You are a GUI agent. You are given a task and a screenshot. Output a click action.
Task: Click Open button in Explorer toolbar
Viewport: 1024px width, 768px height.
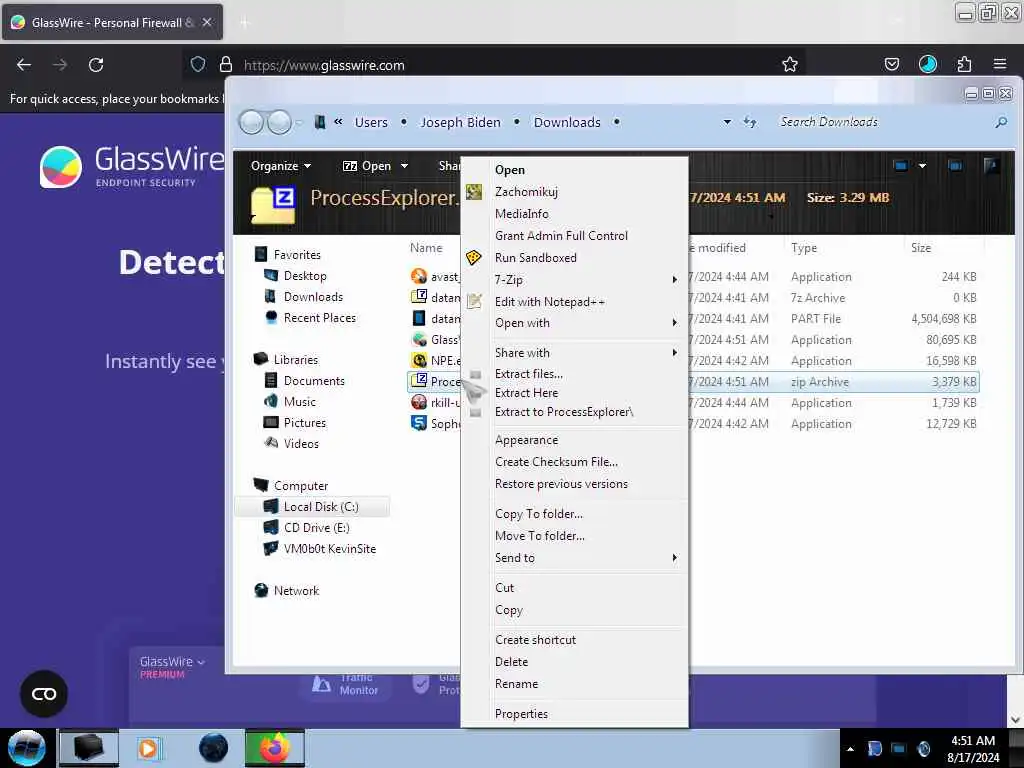367,166
